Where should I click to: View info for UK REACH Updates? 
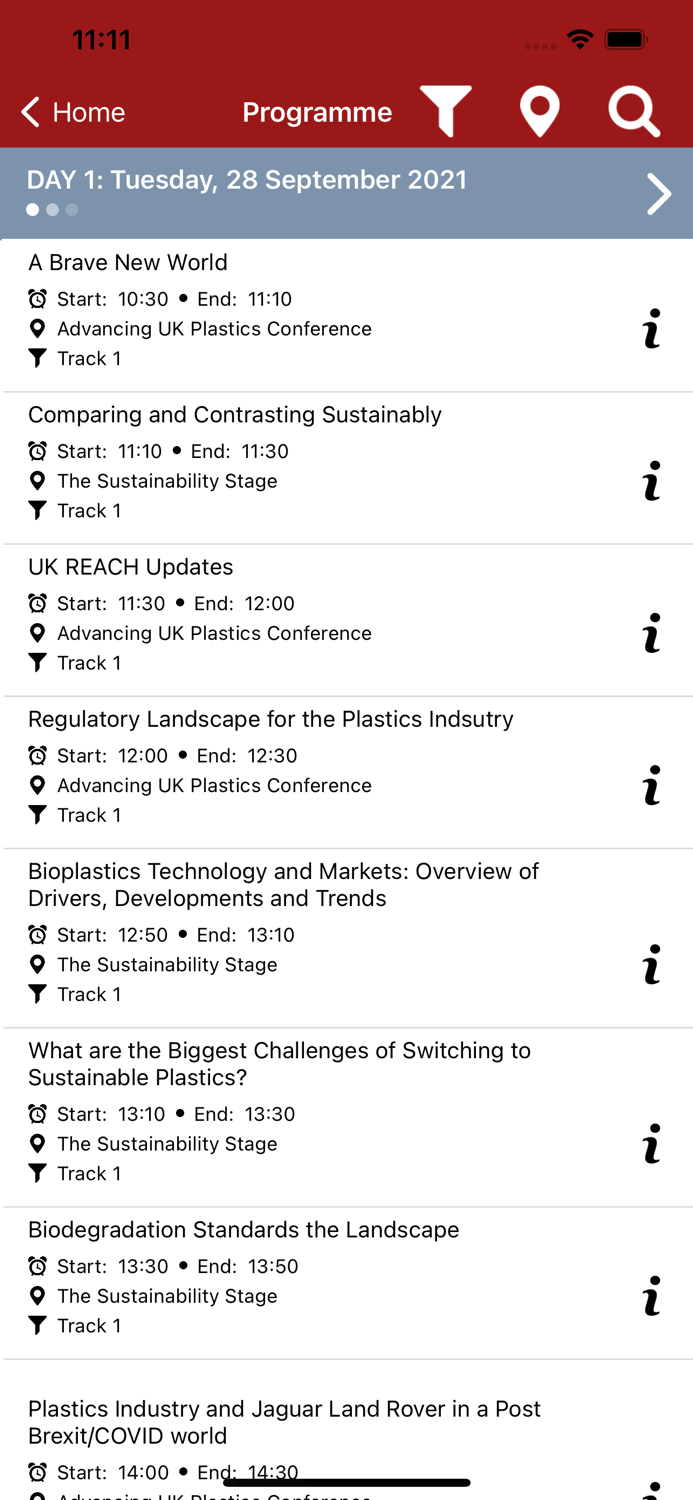point(652,633)
